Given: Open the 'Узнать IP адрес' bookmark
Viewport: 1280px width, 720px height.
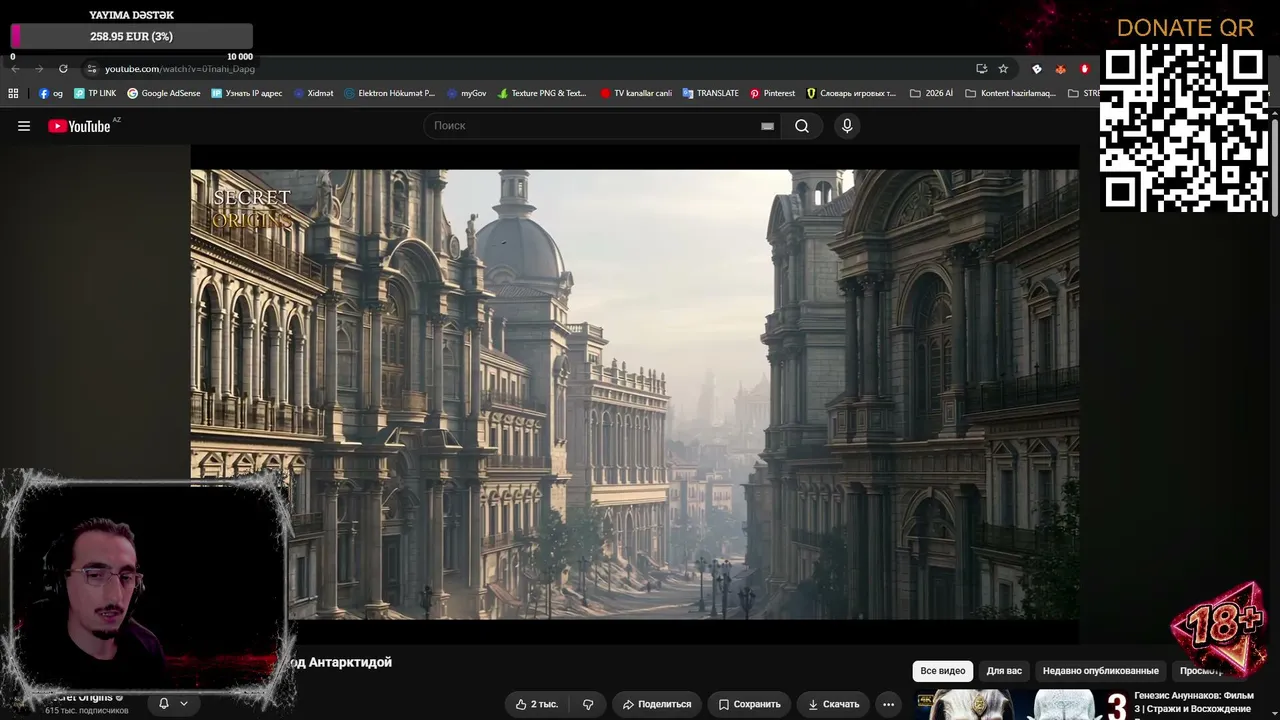Looking at the screenshot, I should click(x=247, y=93).
